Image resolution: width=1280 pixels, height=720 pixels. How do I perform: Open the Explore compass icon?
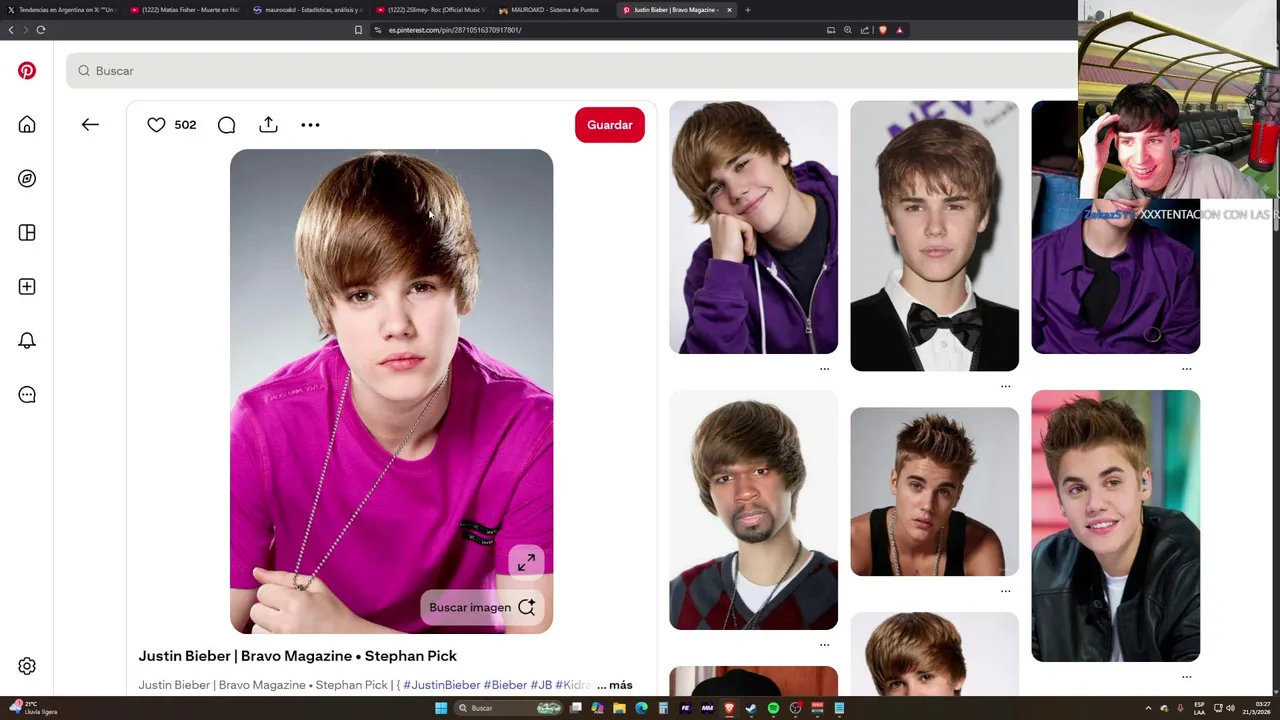coord(27,179)
